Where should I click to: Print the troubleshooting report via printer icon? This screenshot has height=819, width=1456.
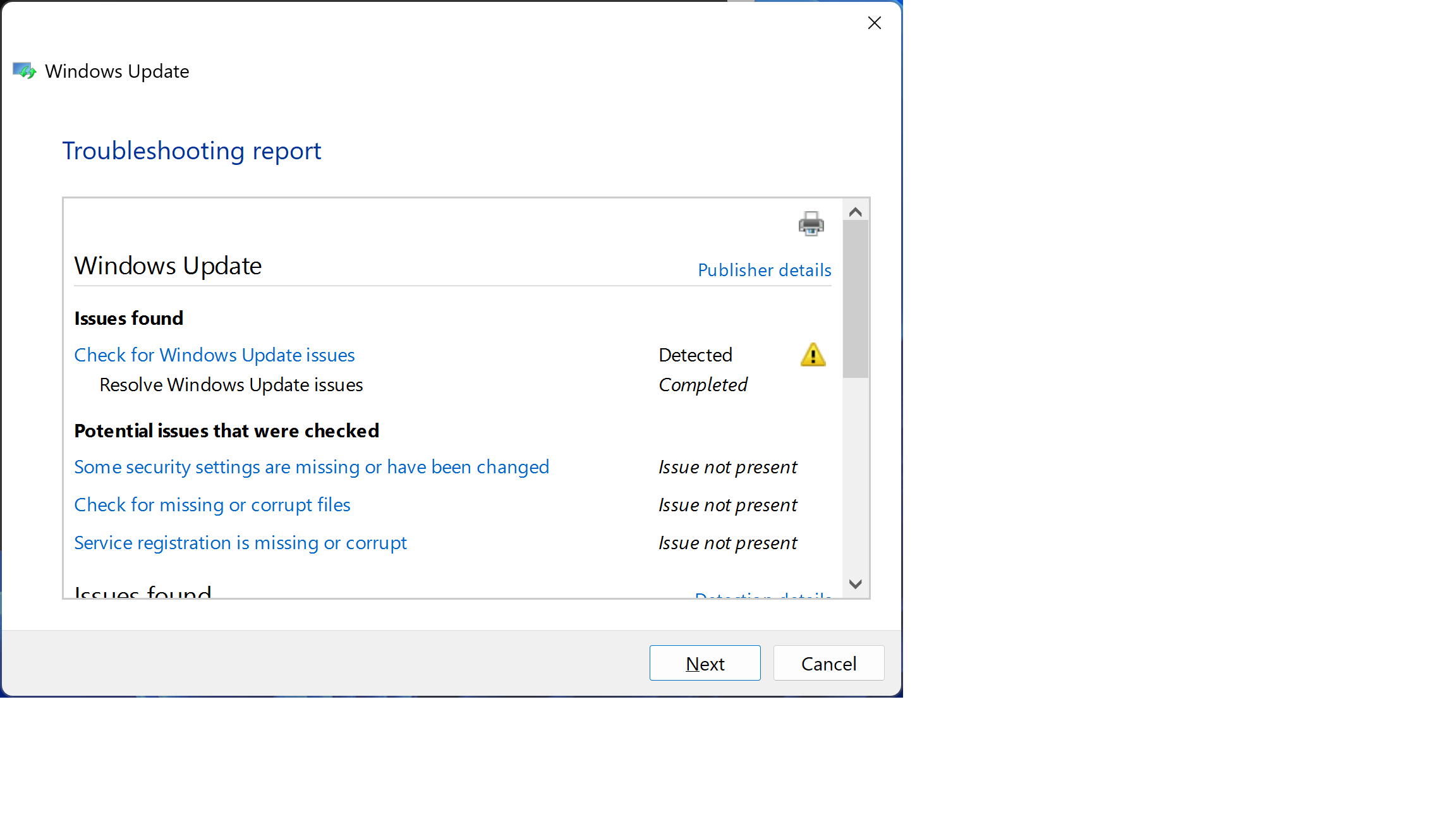[811, 224]
